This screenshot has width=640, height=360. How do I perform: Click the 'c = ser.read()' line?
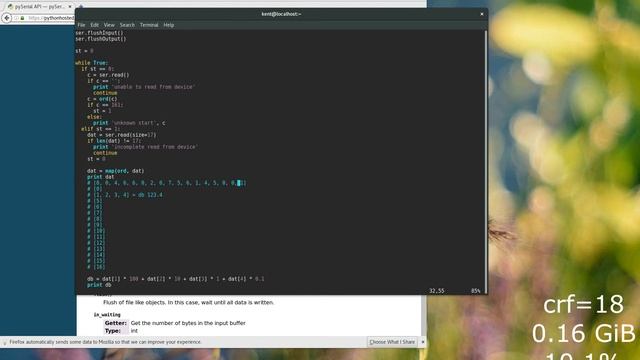tap(108, 75)
